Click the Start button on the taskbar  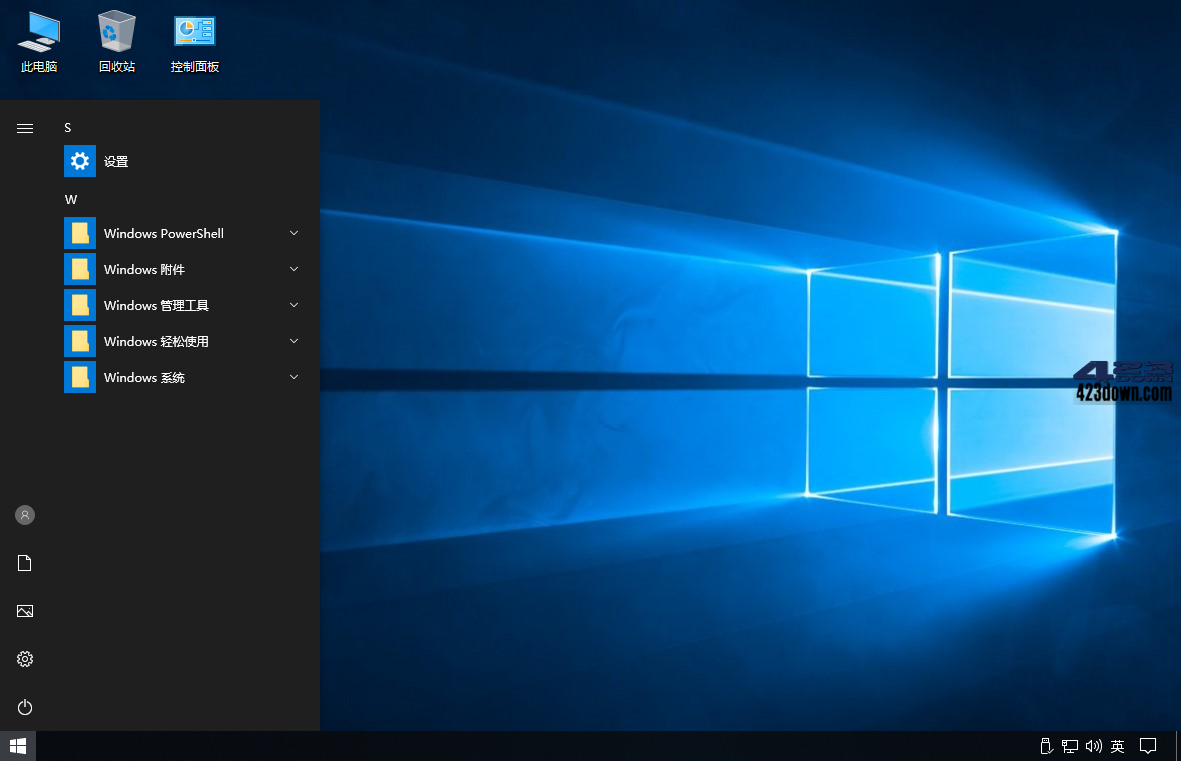tap(18, 746)
